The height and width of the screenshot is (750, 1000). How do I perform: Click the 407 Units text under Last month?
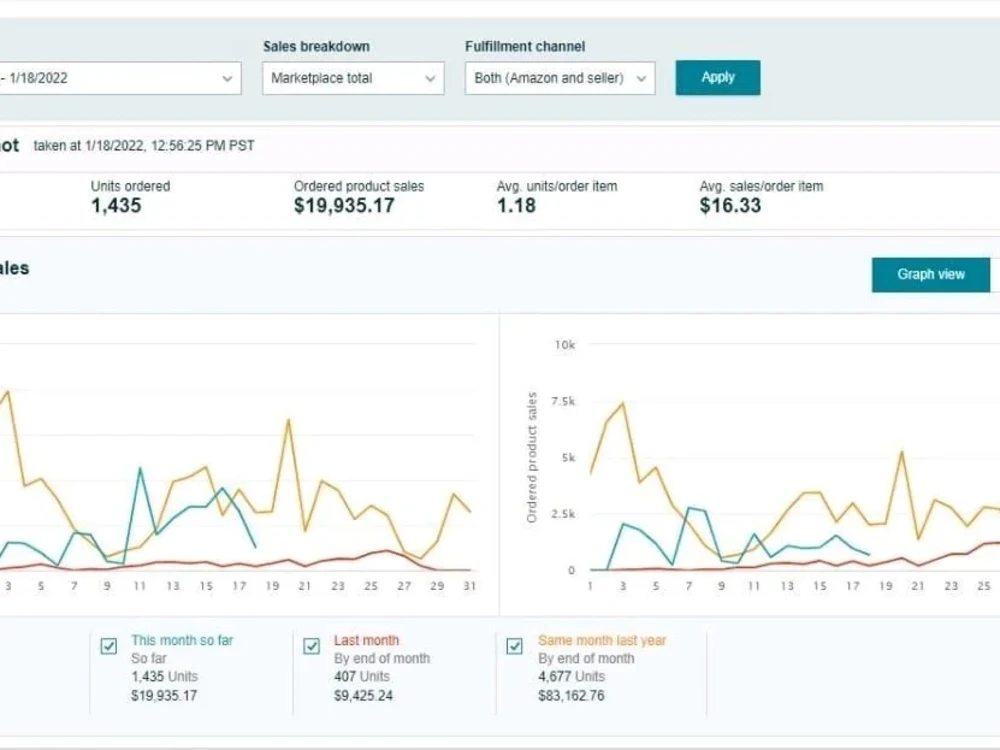(x=362, y=677)
